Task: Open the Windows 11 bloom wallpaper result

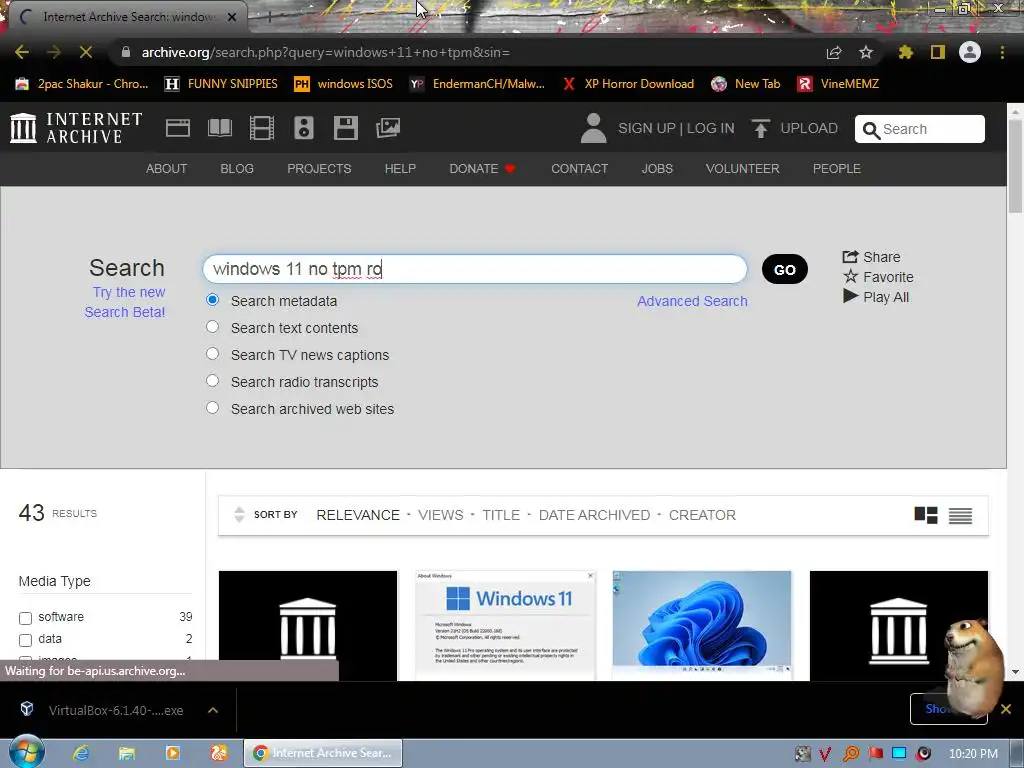Action: point(702,626)
